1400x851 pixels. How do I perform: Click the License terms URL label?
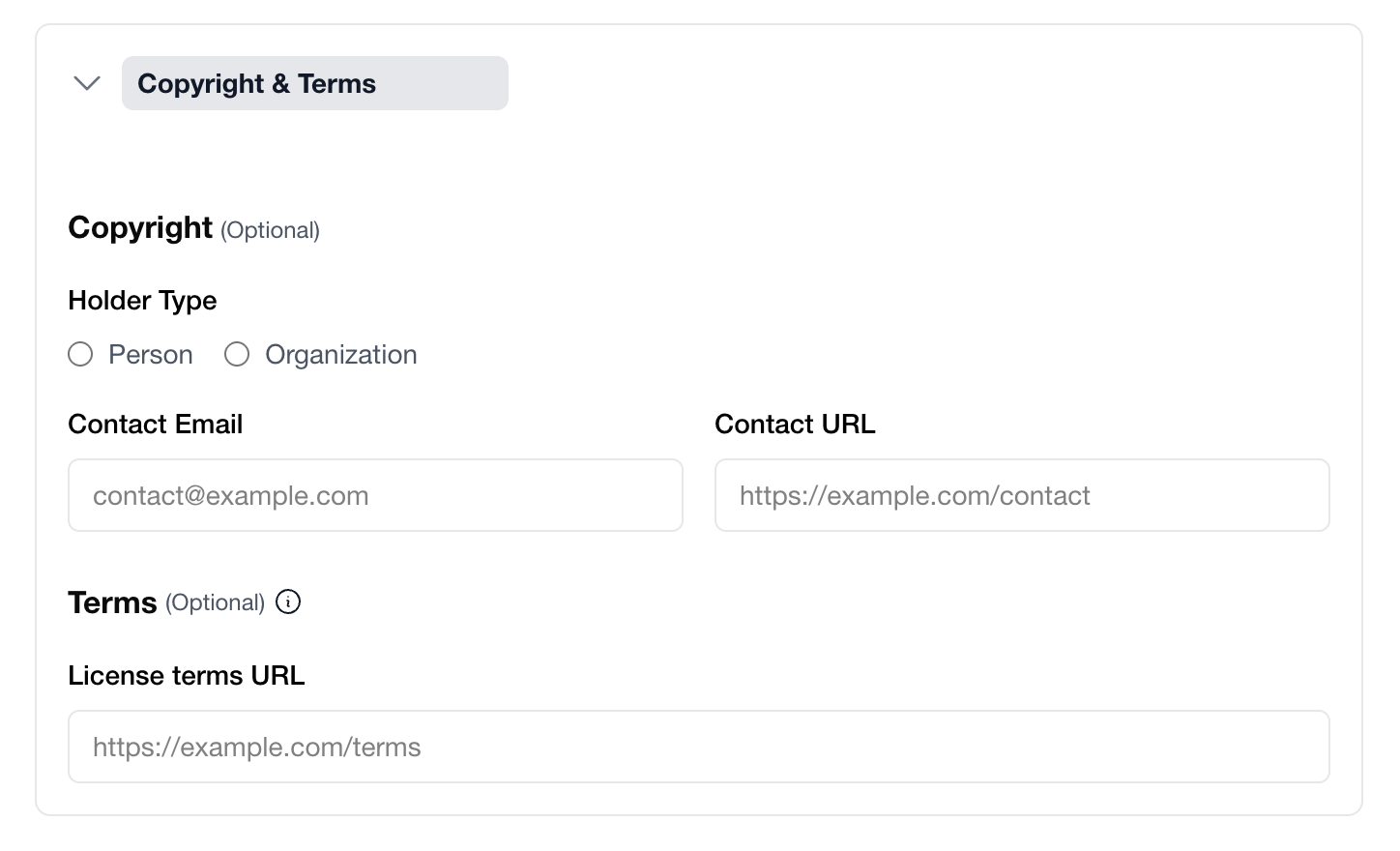point(187,675)
